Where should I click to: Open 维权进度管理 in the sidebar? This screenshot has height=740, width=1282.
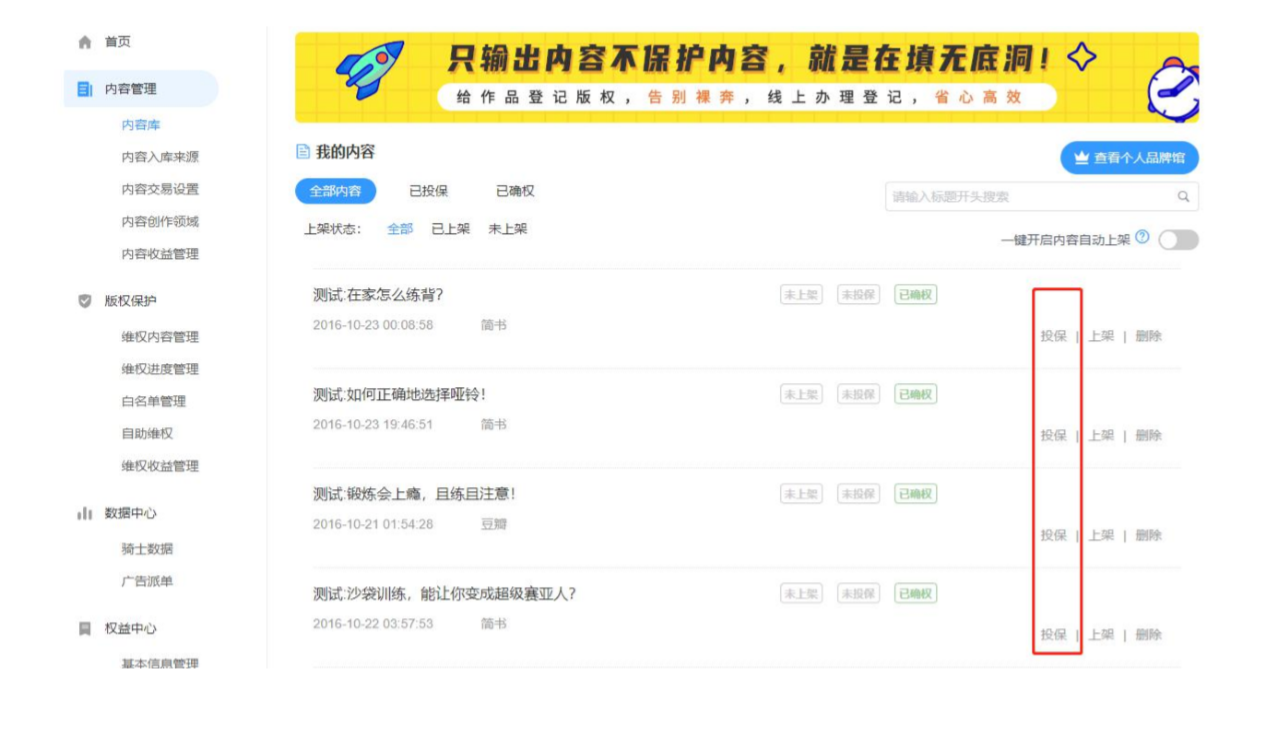[x=160, y=369]
